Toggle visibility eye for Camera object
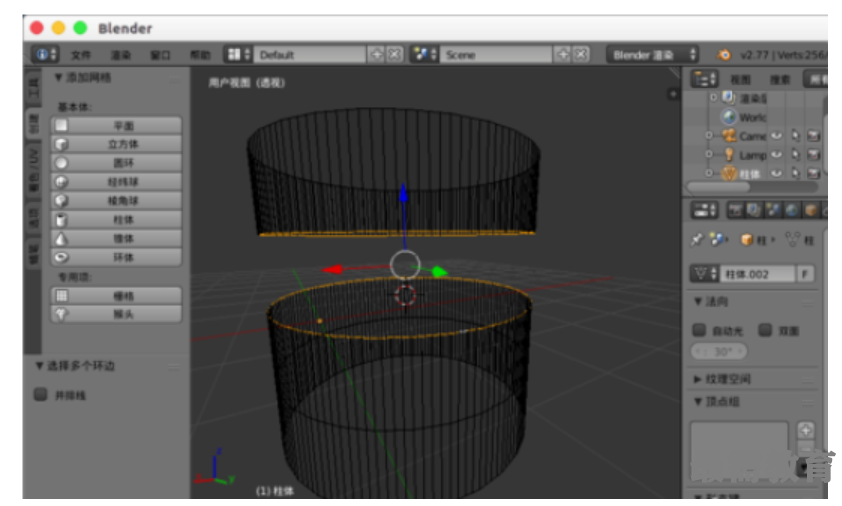This screenshot has width=842, height=506. [776, 136]
